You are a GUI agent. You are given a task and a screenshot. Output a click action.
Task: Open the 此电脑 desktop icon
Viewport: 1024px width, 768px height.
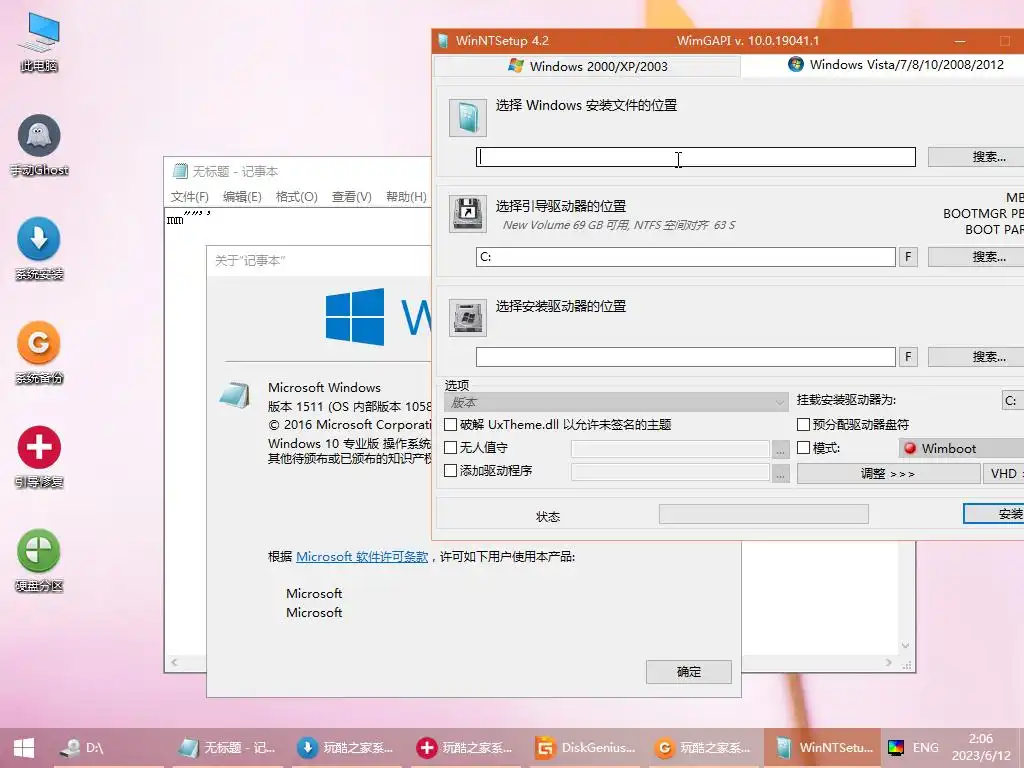click(39, 41)
